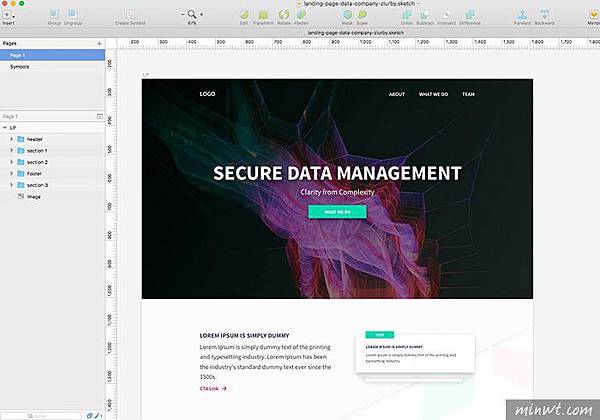Click the Forward arrange icon
The height and width of the screenshot is (420, 600).
[x=522, y=15]
